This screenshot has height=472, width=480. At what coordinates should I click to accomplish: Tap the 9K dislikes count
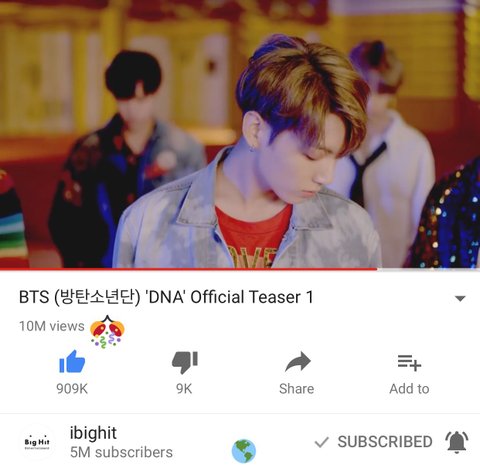[184, 389]
